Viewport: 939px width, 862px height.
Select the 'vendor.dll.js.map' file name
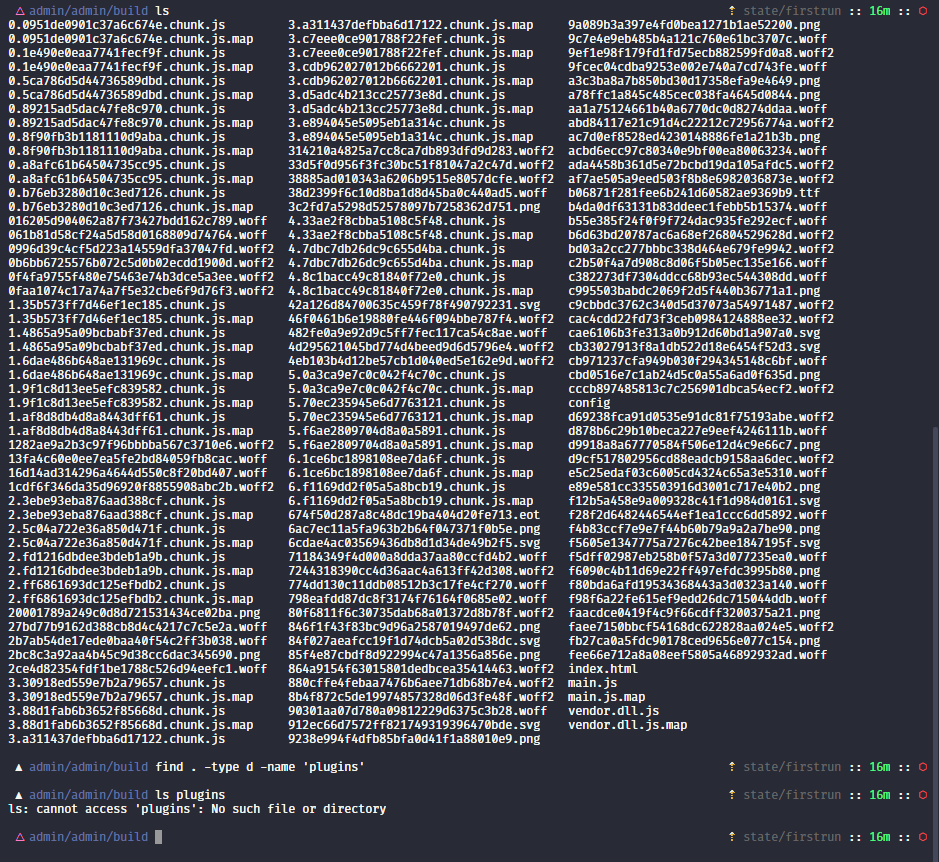tap(627, 725)
